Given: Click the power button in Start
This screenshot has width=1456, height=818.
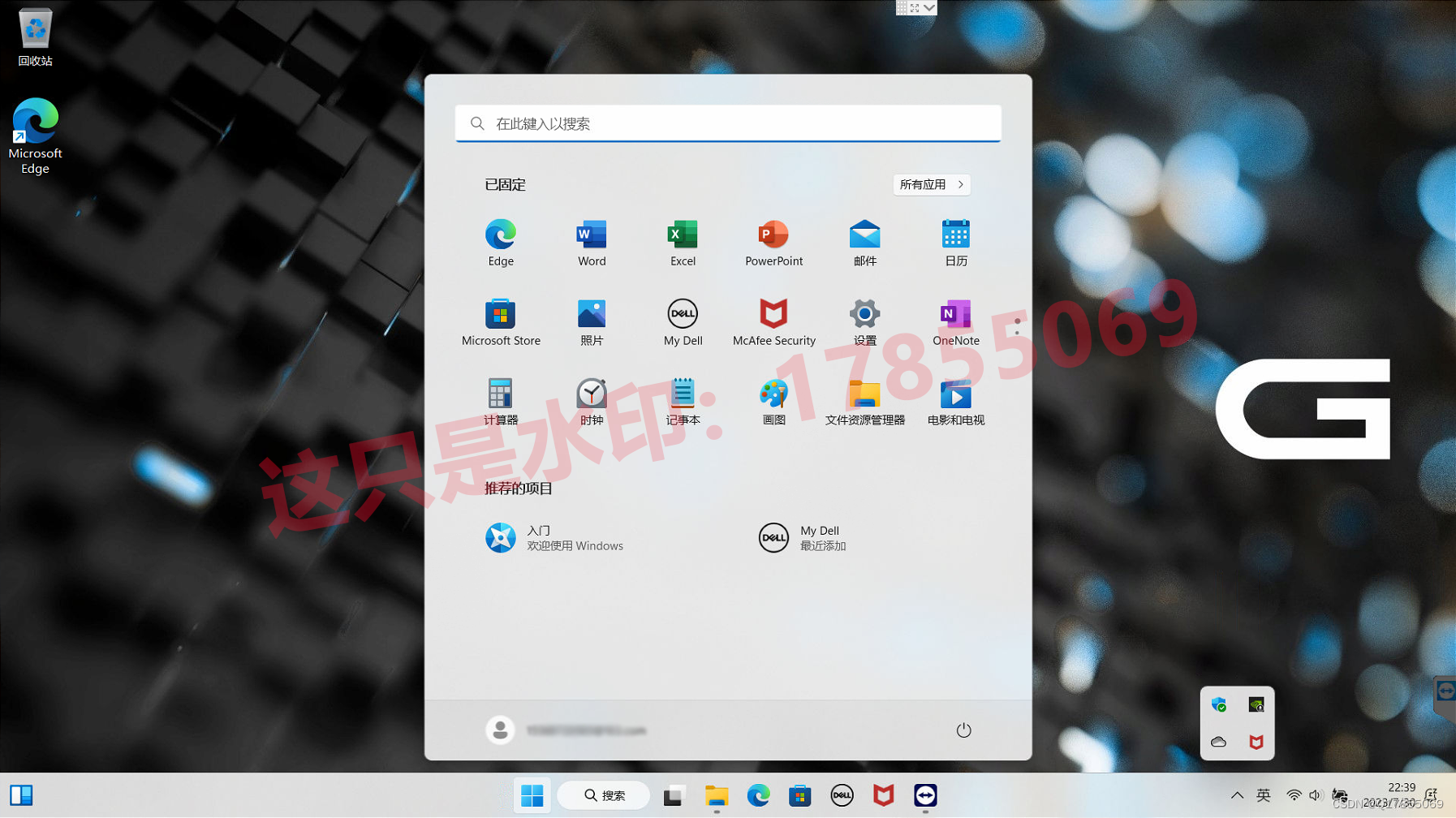Looking at the screenshot, I should point(963,730).
